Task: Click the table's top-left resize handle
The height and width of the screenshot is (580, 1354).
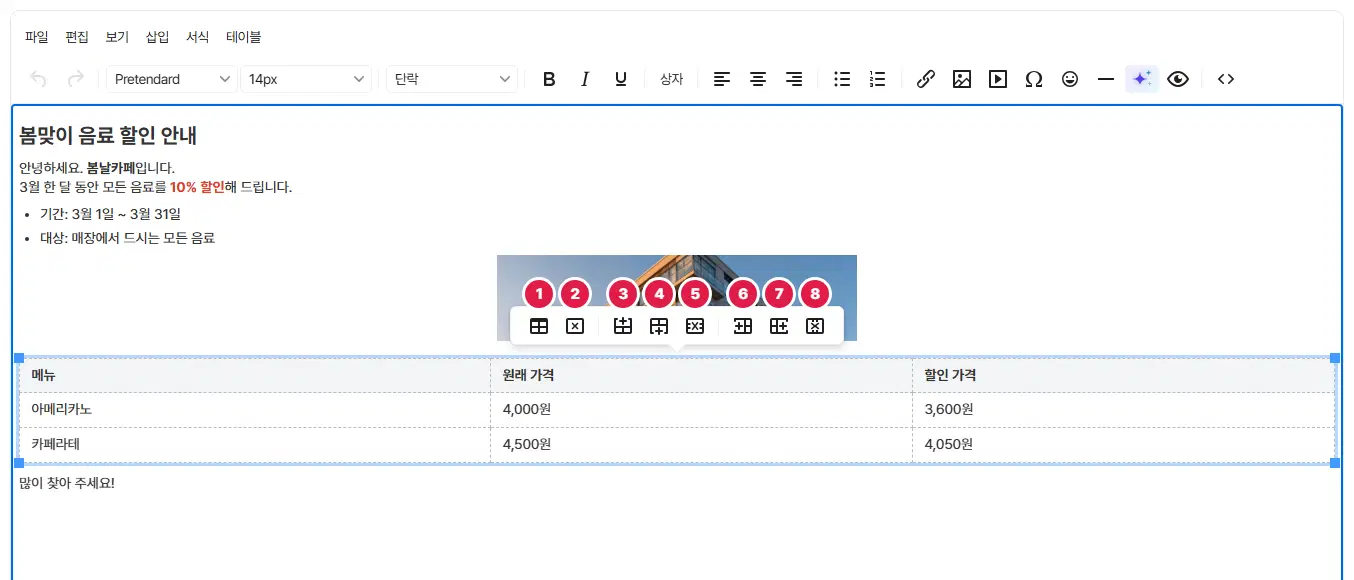Action: [18, 358]
